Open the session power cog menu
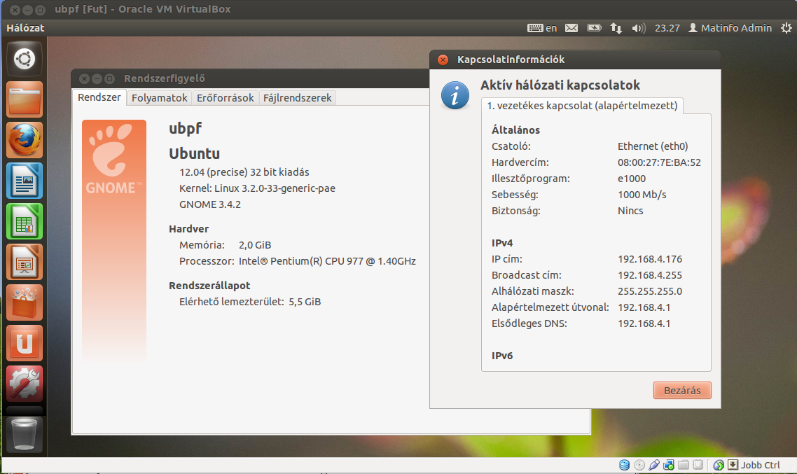The height and width of the screenshot is (474, 797). 786,28
